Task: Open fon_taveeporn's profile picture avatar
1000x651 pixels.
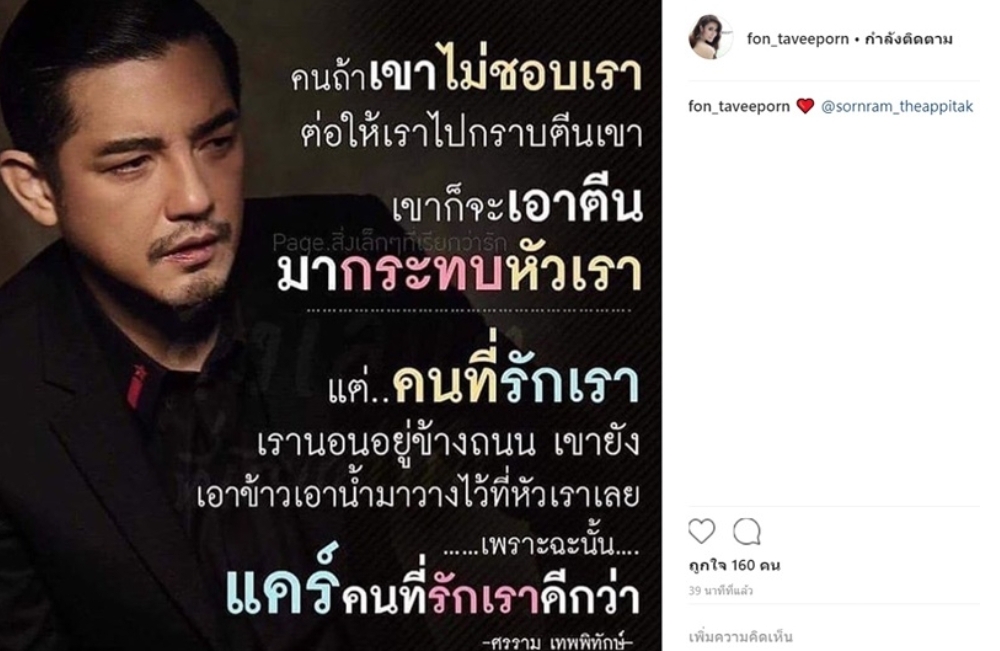Action: (x=710, y=37)
